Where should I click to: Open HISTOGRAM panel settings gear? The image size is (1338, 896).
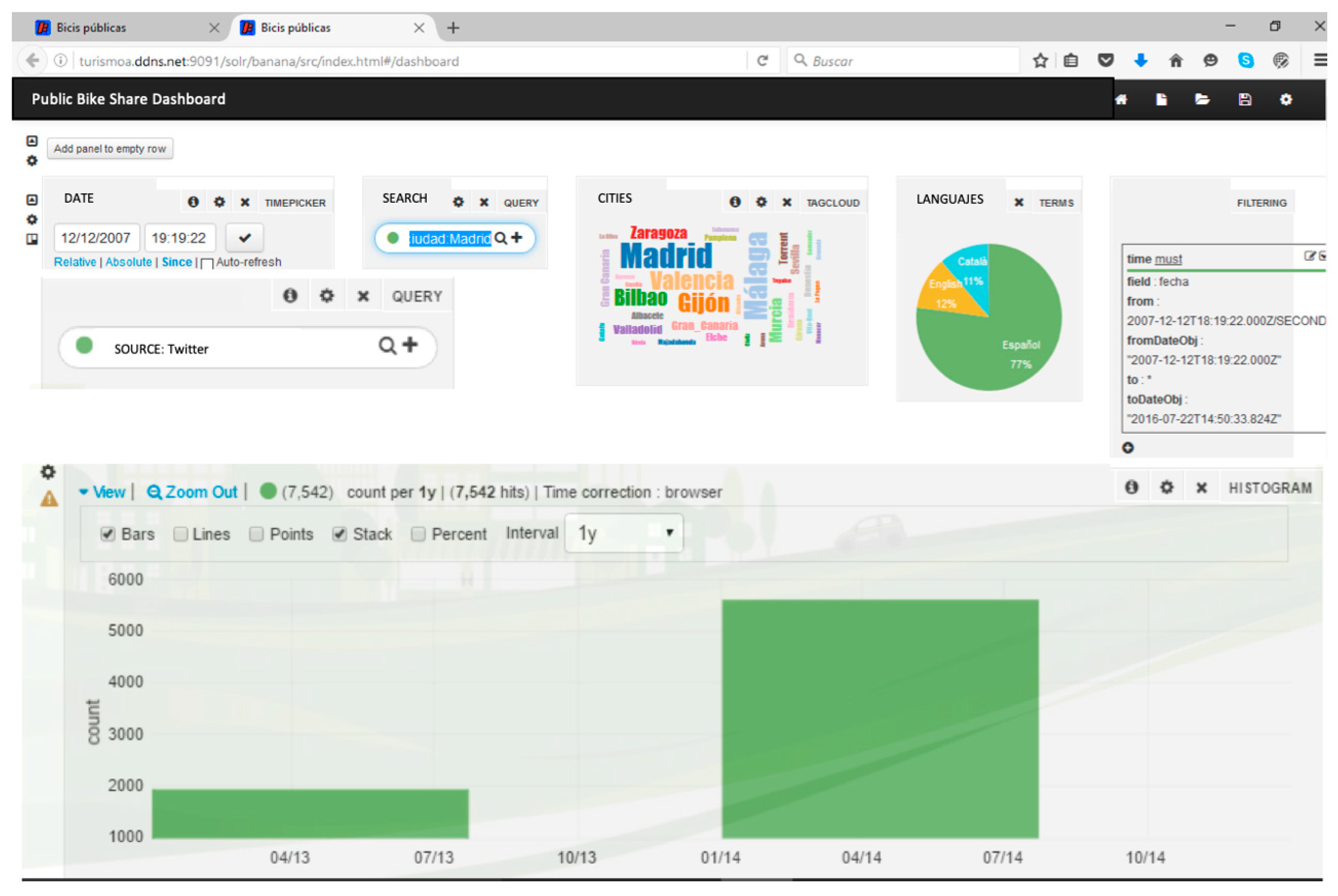[x=1167, y=487]
